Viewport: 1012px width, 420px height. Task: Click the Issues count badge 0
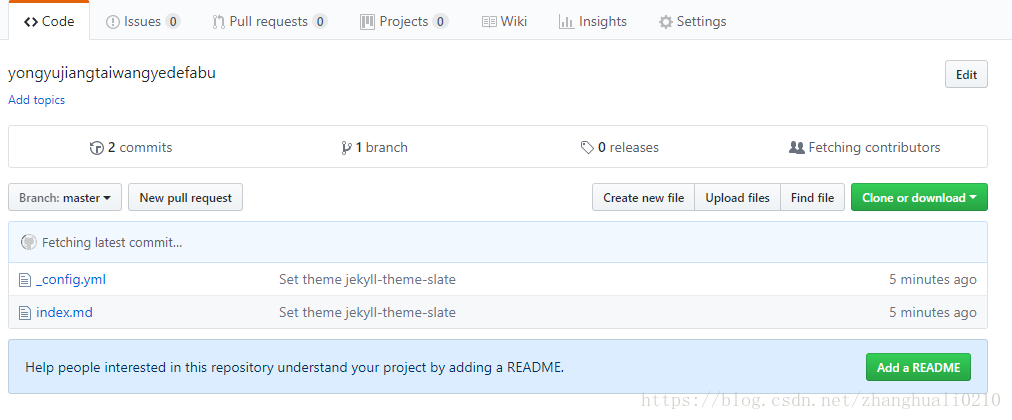point(172,21)
